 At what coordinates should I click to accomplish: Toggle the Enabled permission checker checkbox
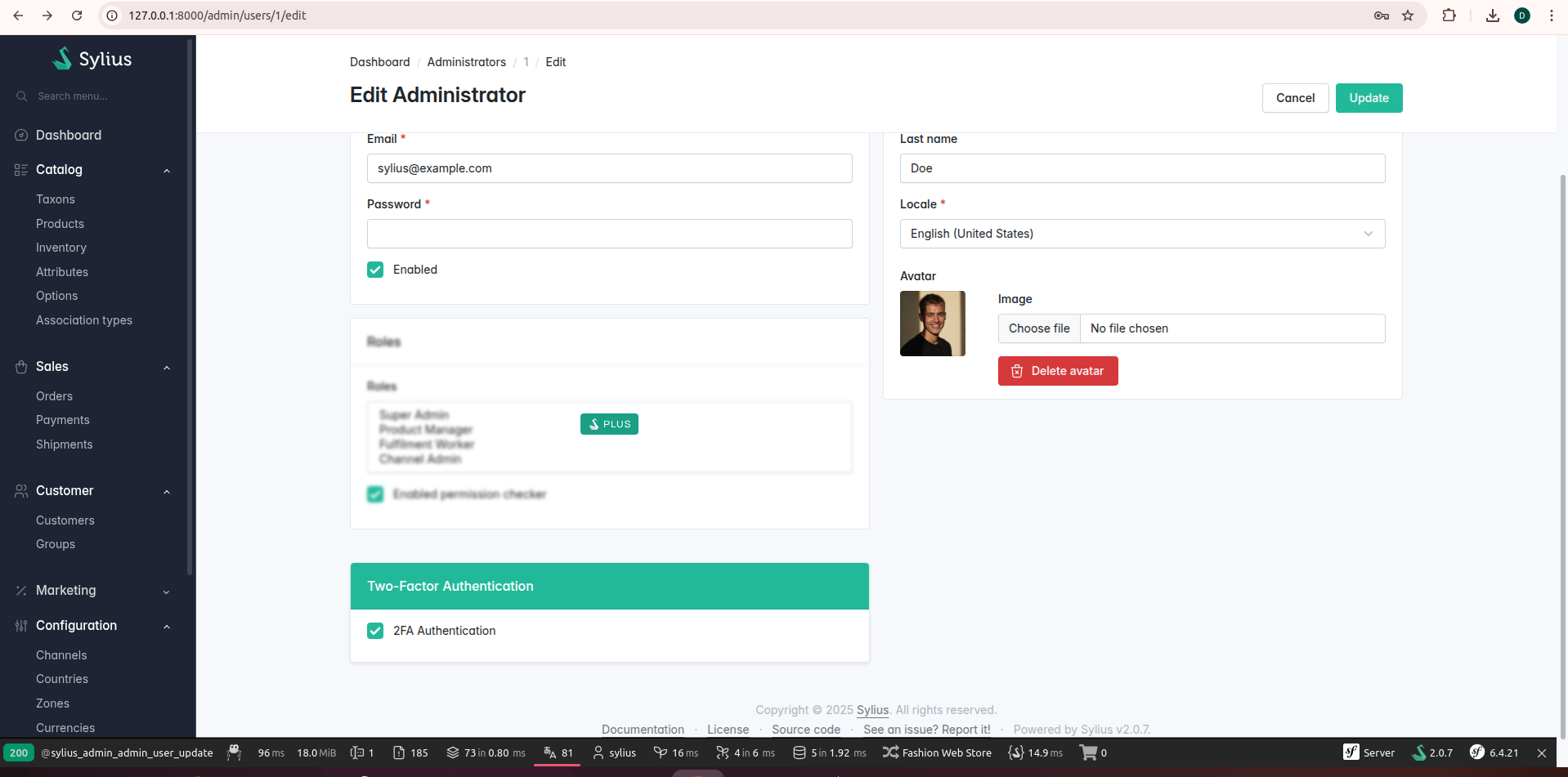pyautogui.click(x=375, y=494)
